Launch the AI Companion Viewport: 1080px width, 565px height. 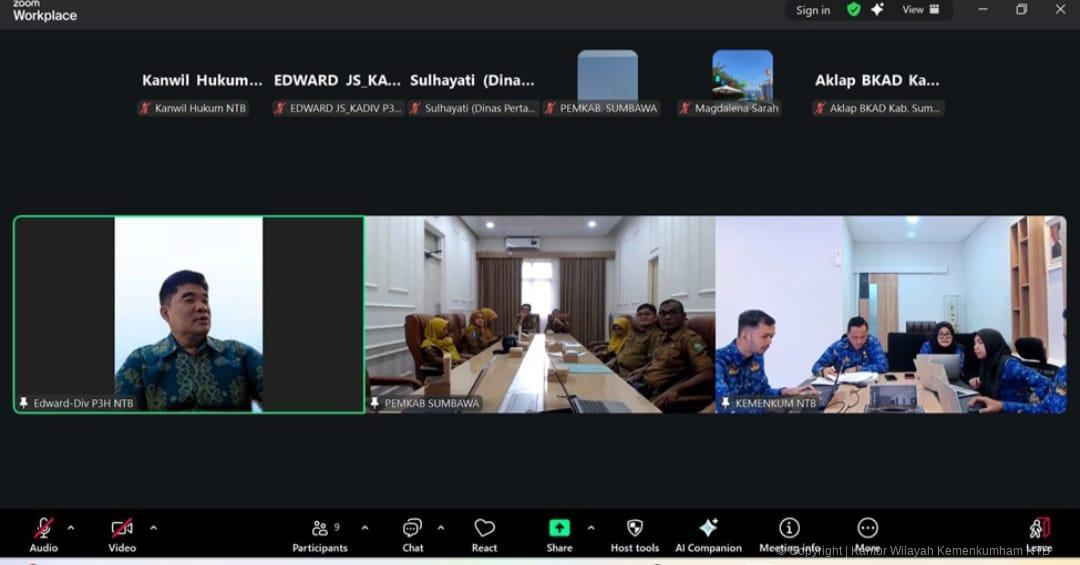pyautogui.click(x=708, y=534)
